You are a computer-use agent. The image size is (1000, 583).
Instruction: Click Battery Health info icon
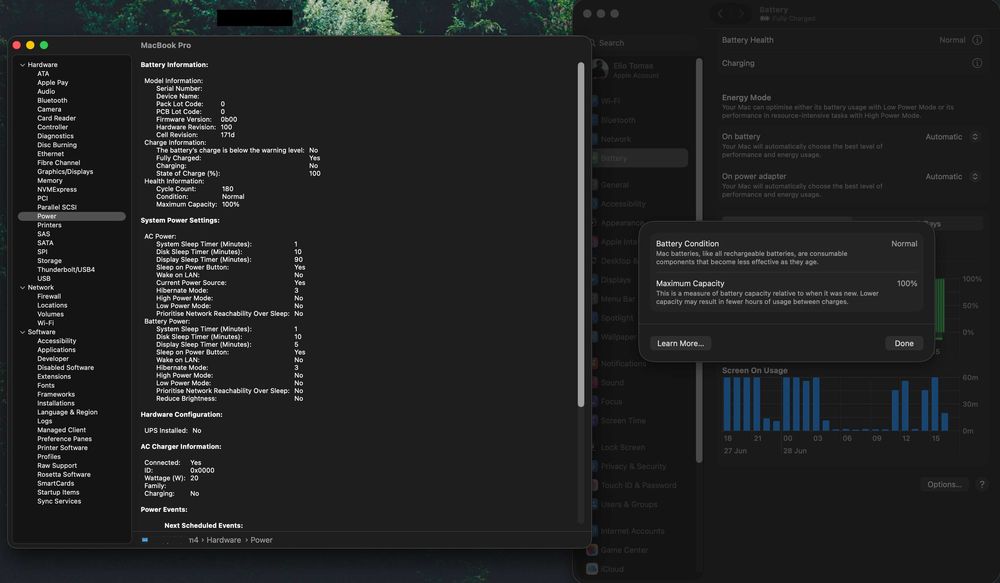tap(977, 40)
